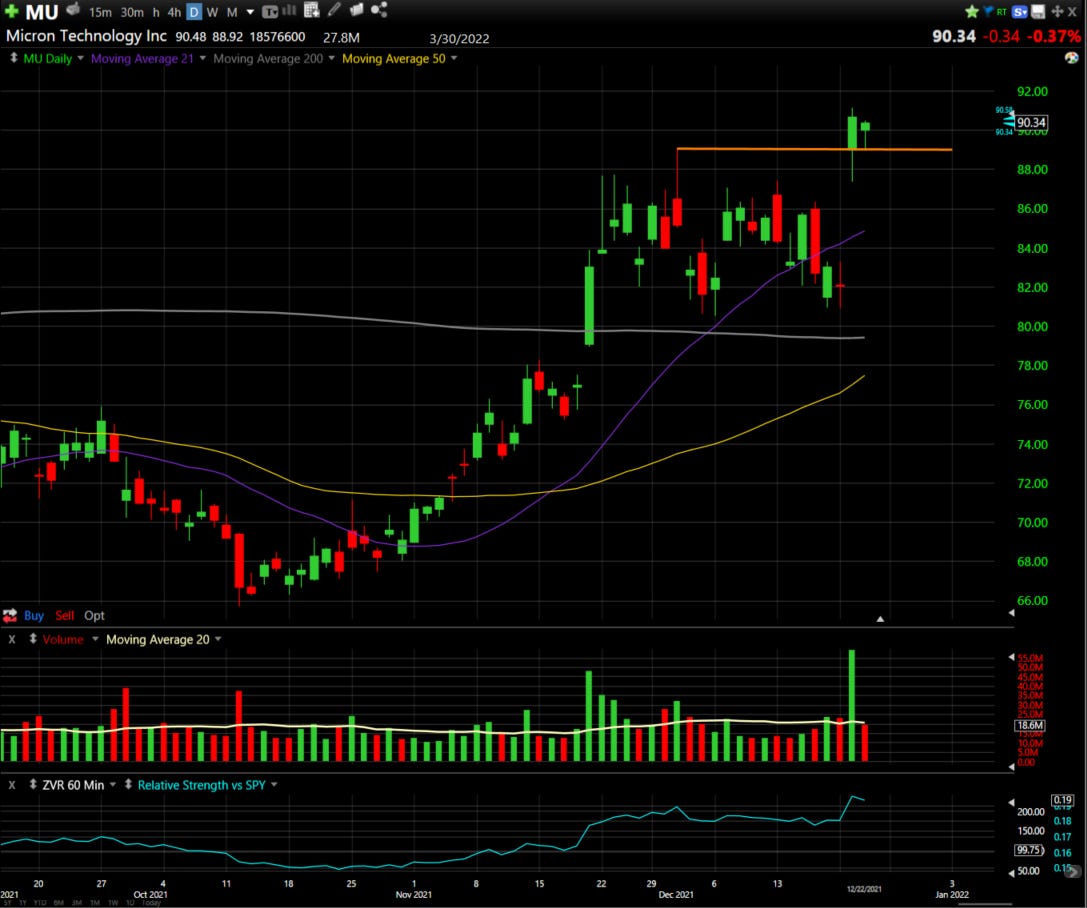Screen dimensions: 1087x908
Task: Open the MU Daily dropdown arrow
Action: tap(80, 58)
